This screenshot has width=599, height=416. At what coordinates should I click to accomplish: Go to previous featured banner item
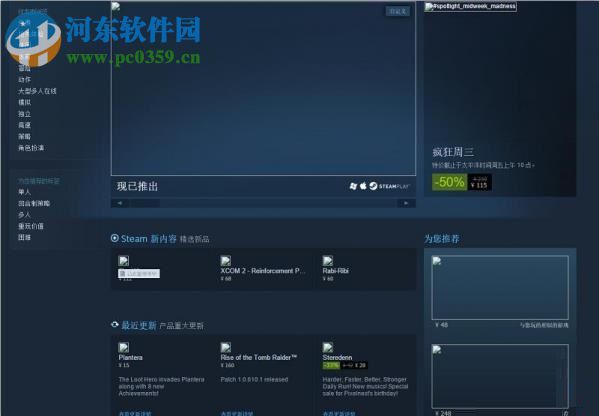point(120,203)
